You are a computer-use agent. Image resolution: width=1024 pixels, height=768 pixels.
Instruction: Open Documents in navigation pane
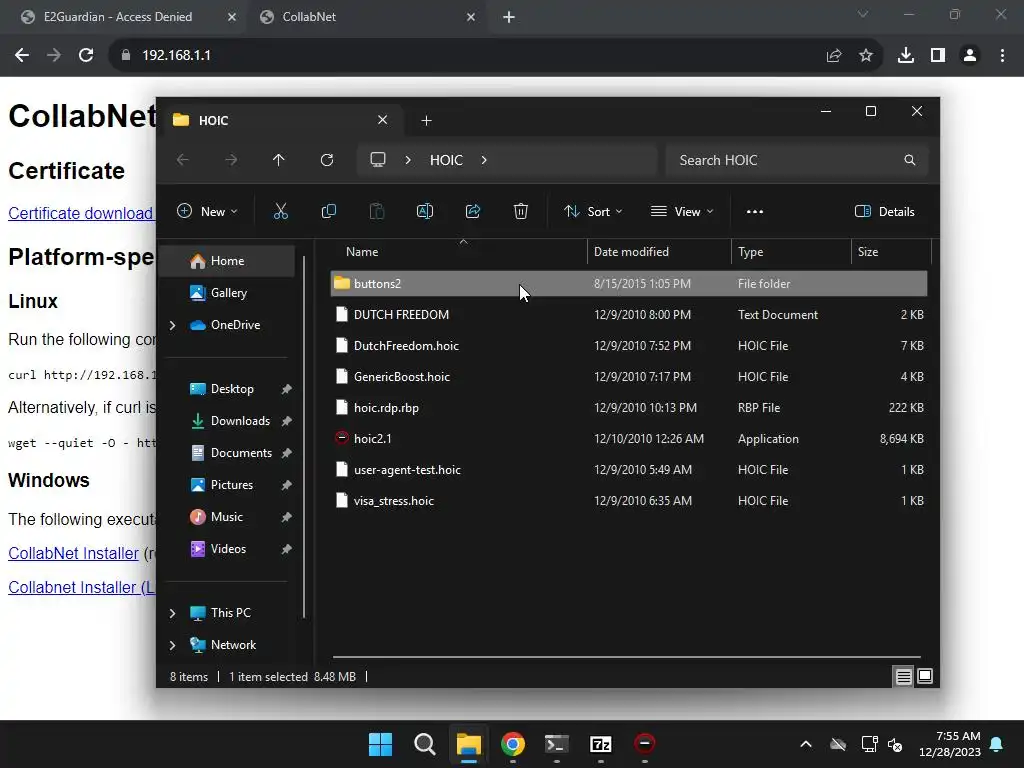[x=227, y=453]
